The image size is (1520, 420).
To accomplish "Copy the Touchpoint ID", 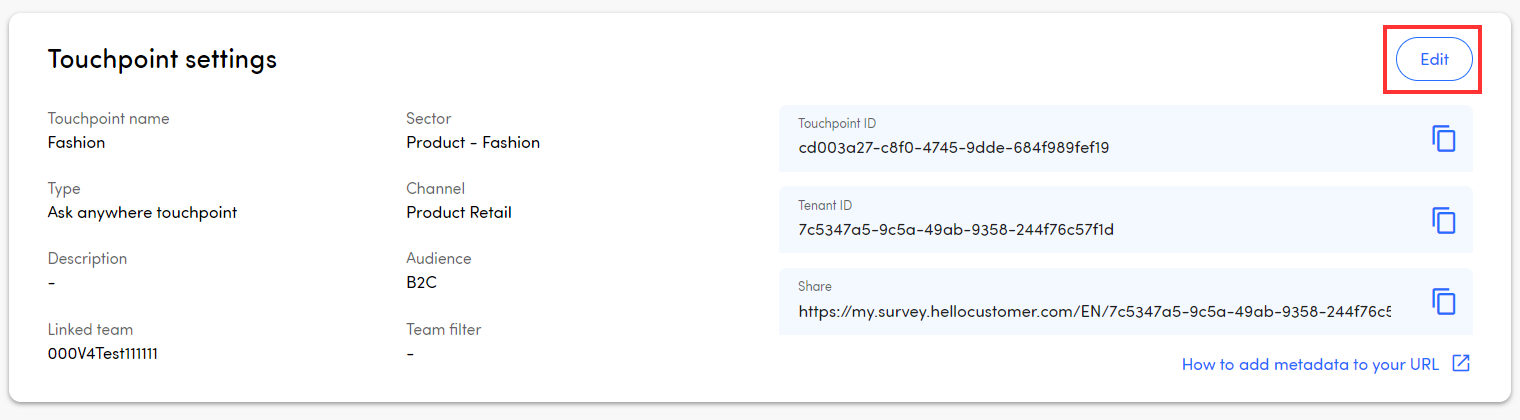I will [x=1443, y=139].
